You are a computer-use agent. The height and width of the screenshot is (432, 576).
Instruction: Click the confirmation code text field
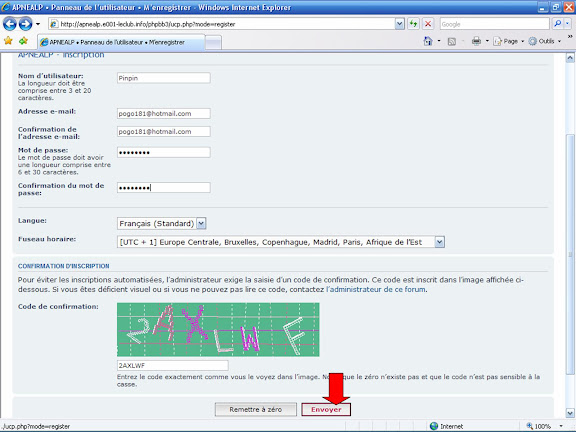[x=173, y=366]
